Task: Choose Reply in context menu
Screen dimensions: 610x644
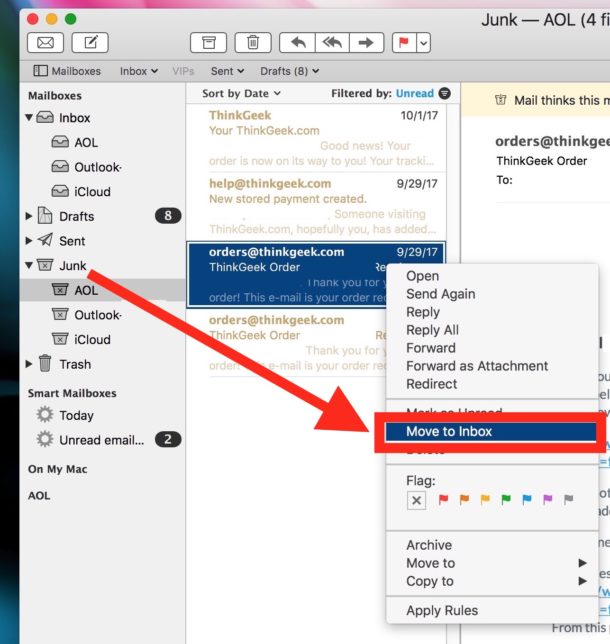Action: pos(492,312)
